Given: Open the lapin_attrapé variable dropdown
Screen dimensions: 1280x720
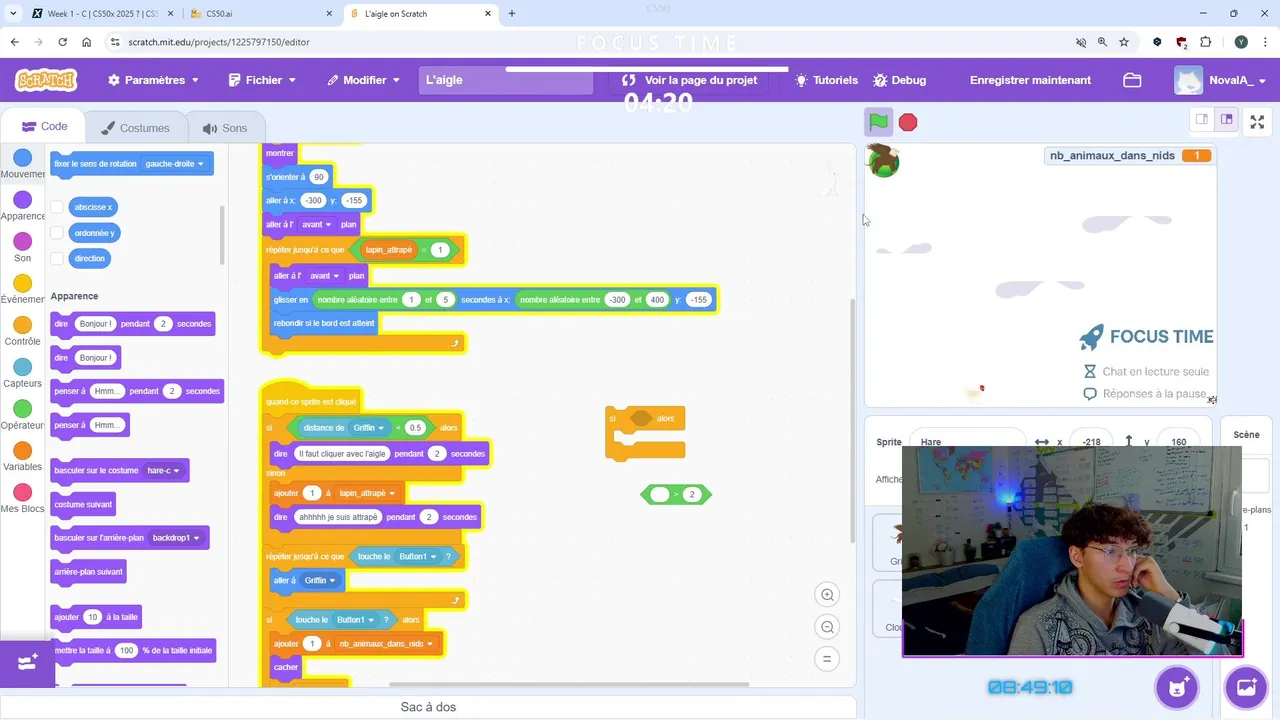Looking at the screenshot, I should tap(365, 493).
